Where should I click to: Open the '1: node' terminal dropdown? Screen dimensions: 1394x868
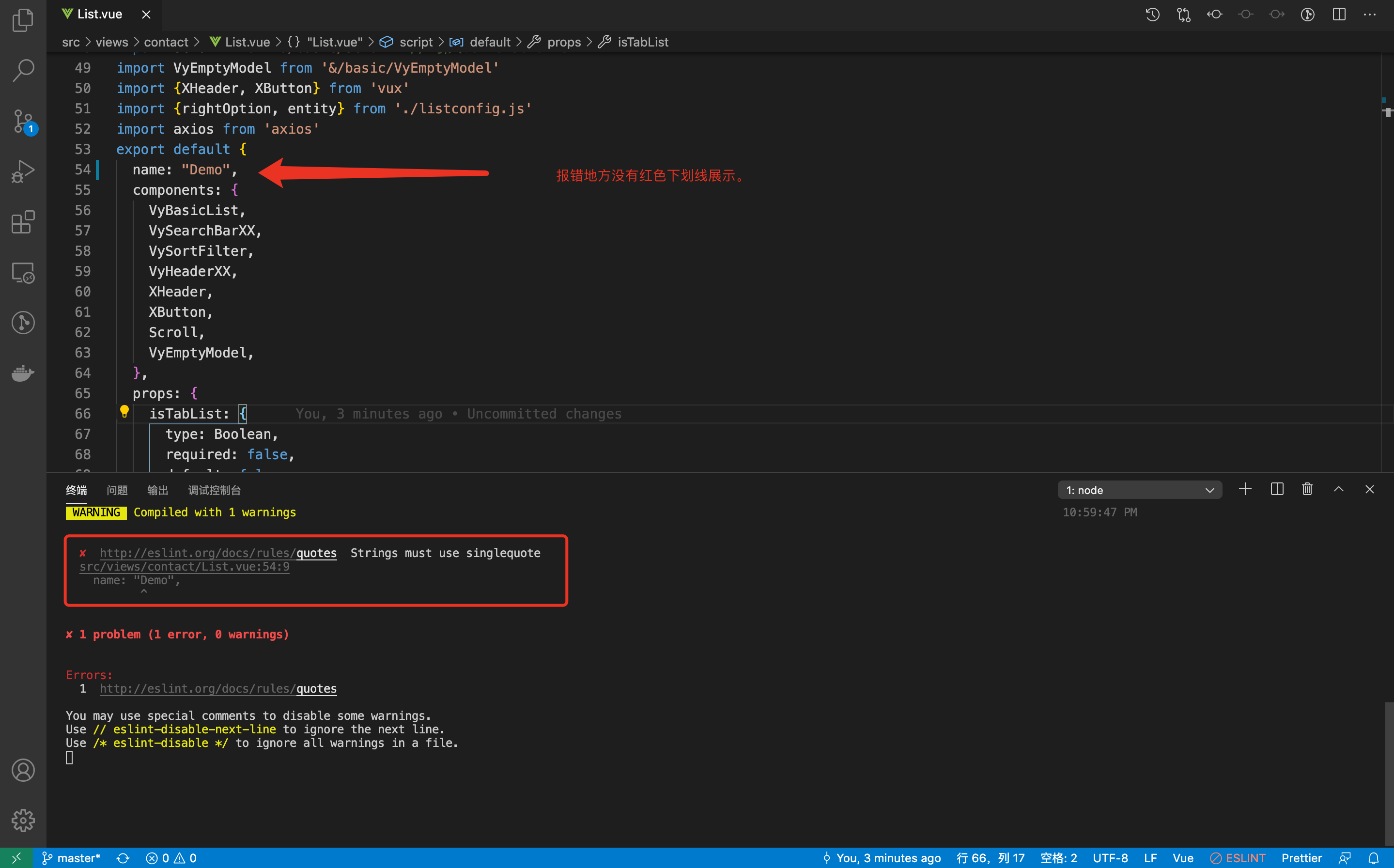coord(1139,490)
